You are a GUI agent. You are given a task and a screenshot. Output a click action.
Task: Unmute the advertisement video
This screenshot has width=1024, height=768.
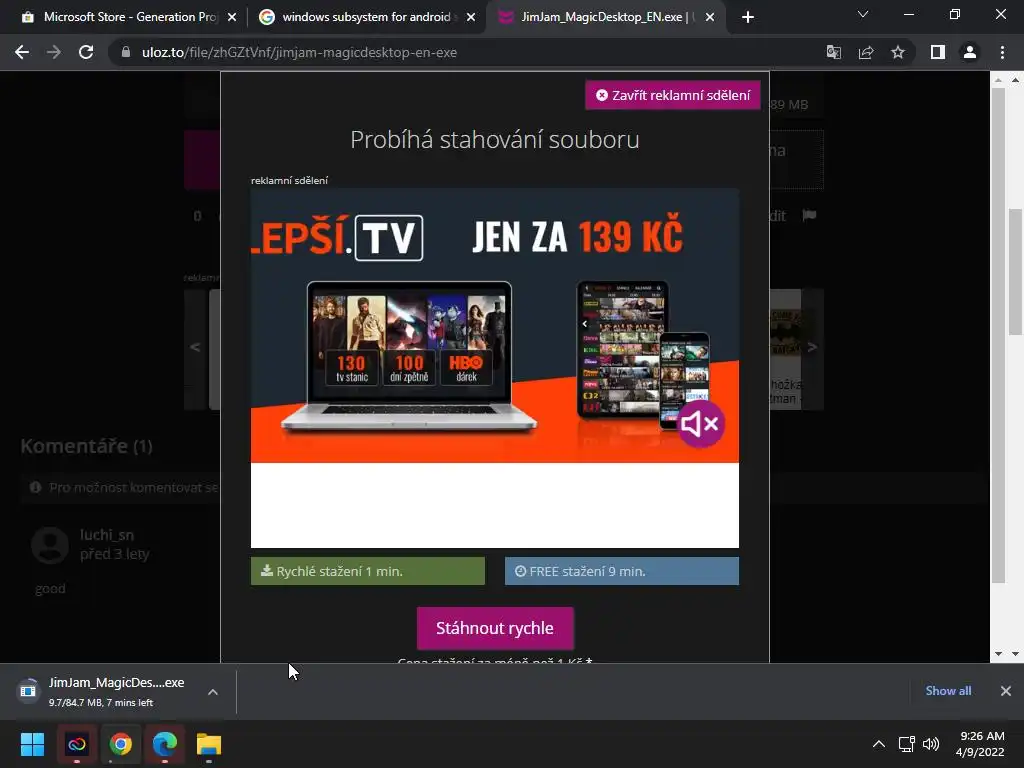[700, 424]
